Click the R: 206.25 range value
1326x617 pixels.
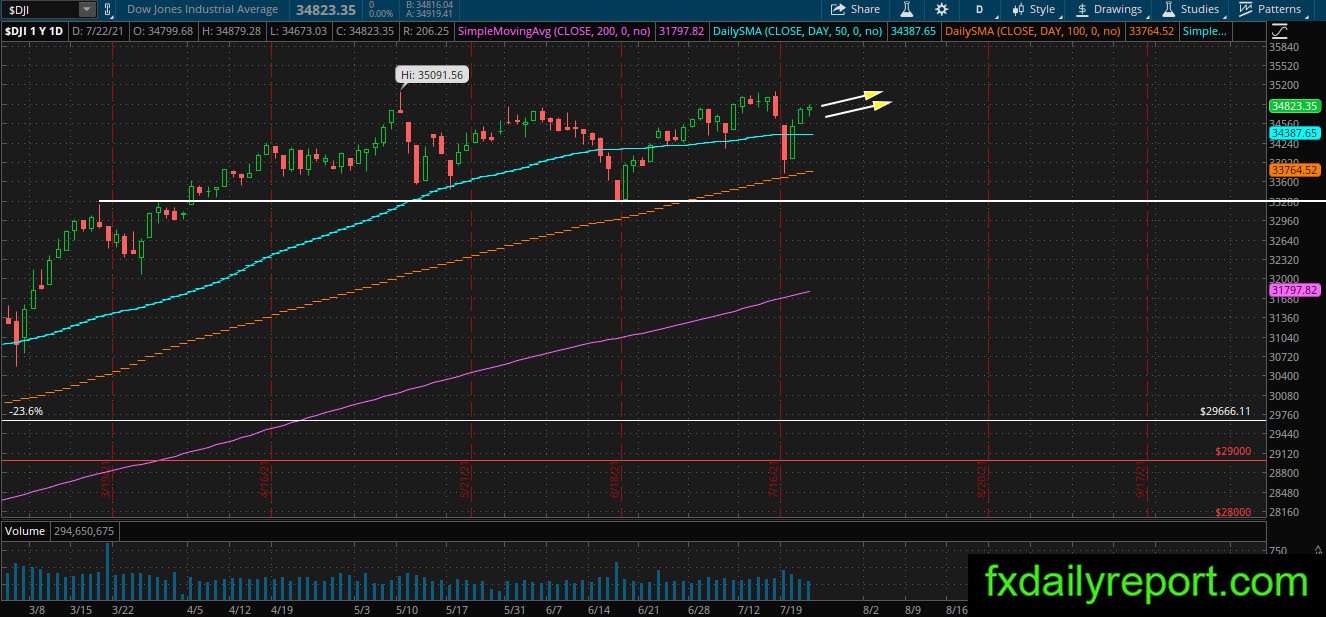pyautogui.click(x=427, y=31)
